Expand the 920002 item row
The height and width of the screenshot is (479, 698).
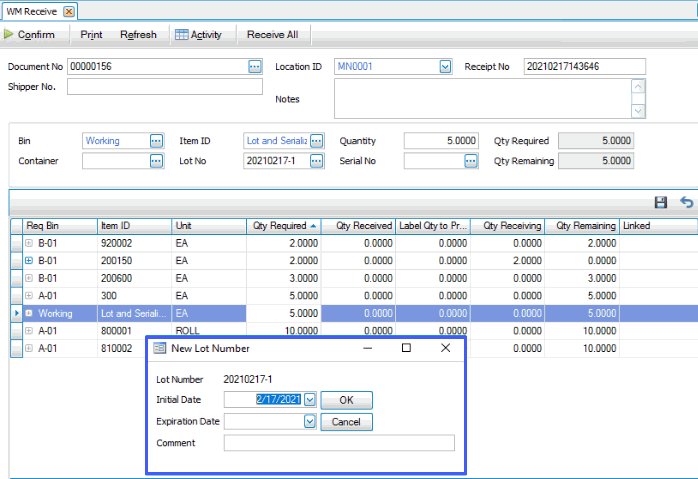(29, 243)
